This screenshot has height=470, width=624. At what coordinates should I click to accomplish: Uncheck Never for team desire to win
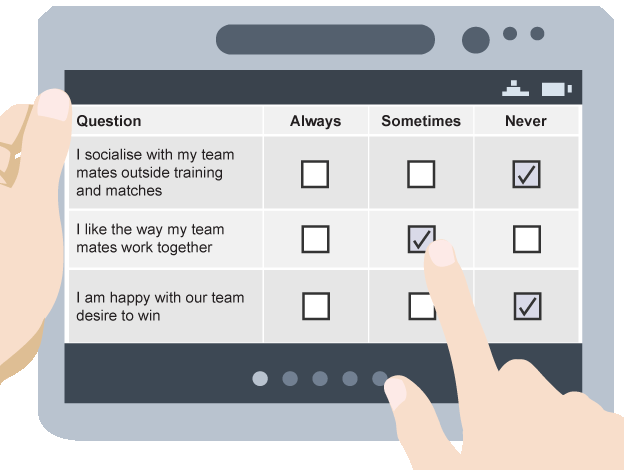tap(526, 306)
